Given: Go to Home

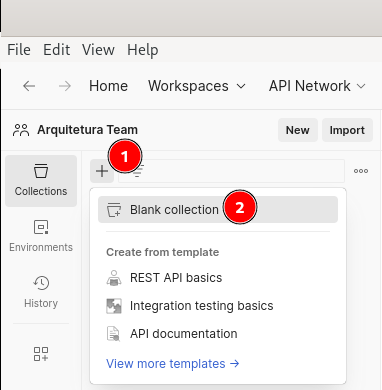Looking at the screenshot, I should pos(108,86).
